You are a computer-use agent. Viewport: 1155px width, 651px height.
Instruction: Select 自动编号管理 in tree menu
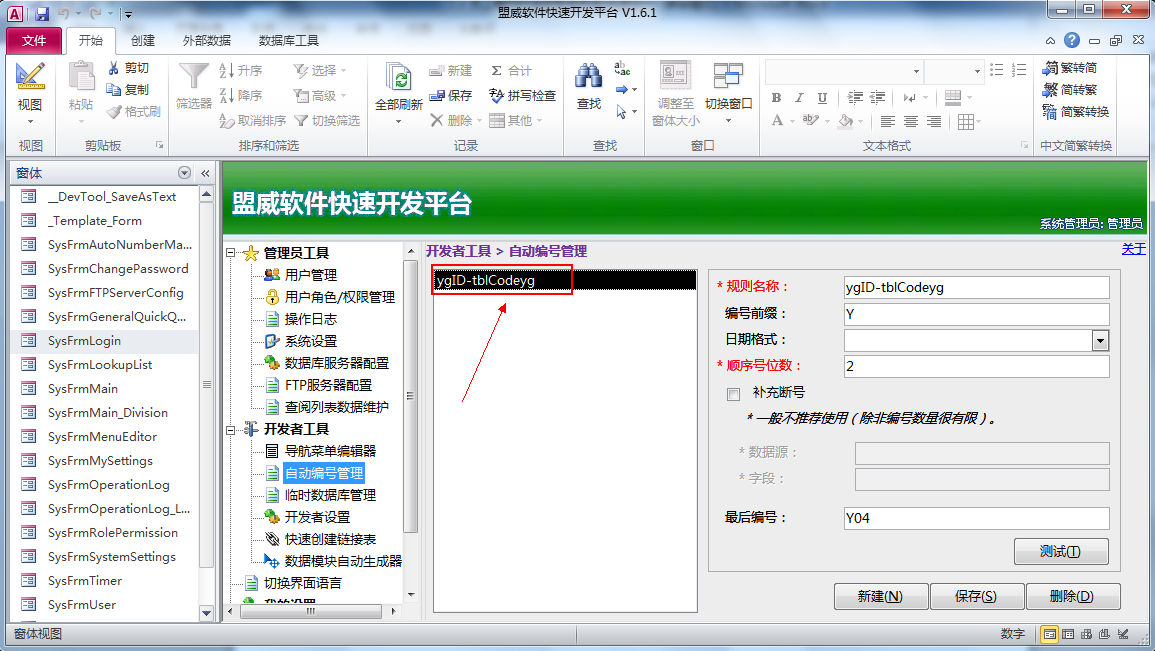[324, 473]
